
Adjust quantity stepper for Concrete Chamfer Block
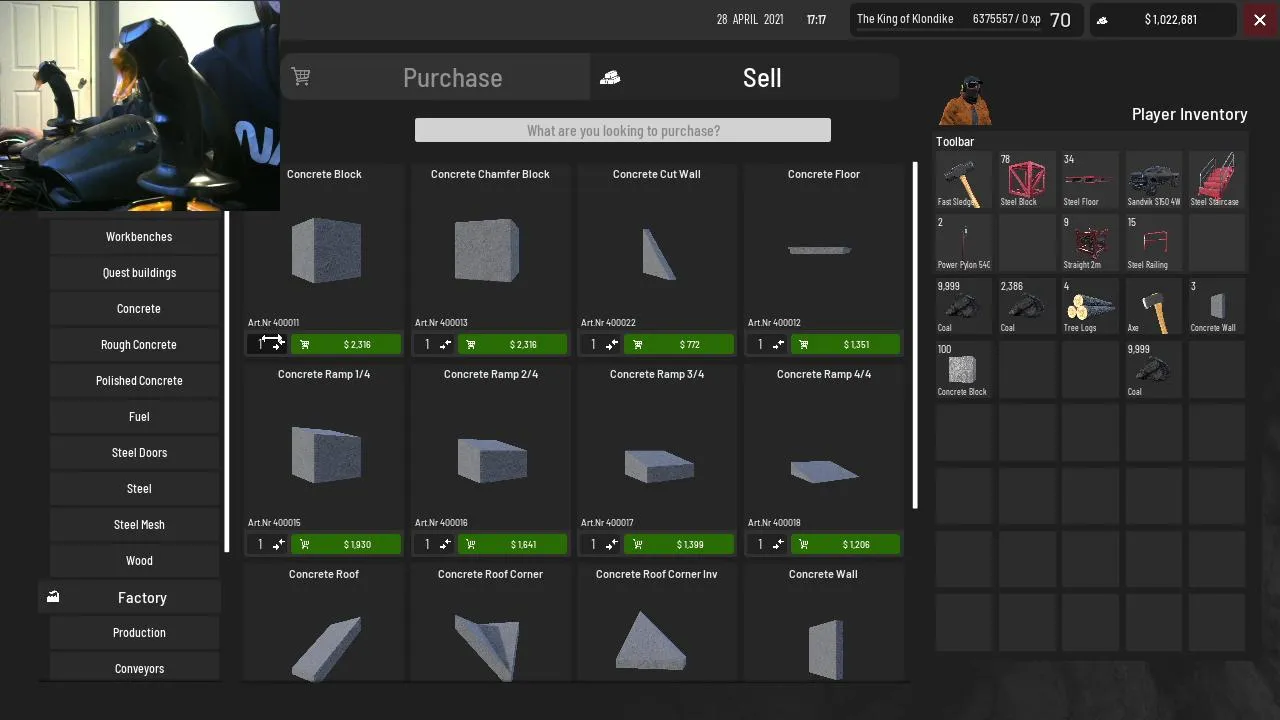(434, 344)
